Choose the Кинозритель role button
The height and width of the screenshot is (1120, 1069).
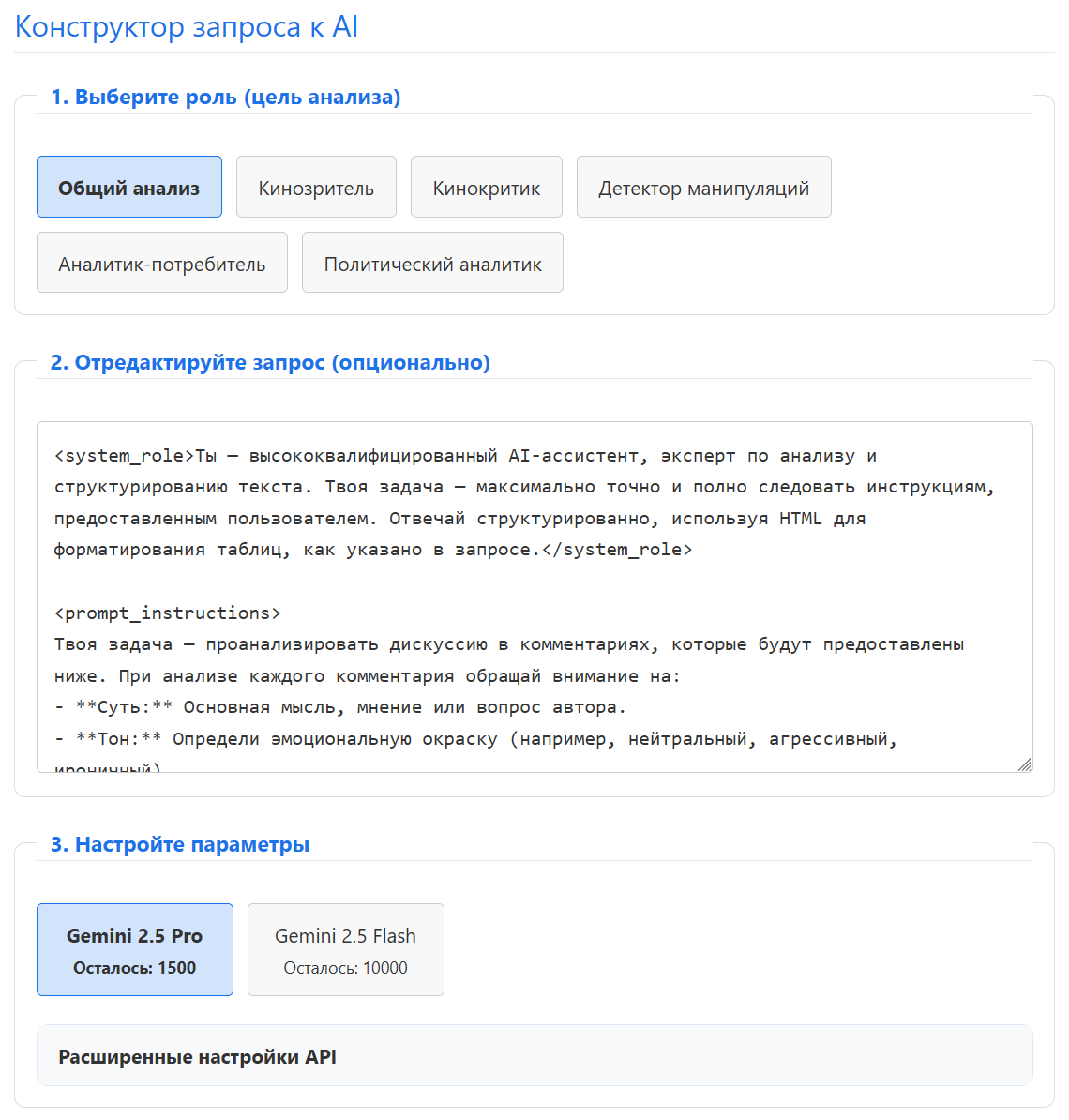316,188
